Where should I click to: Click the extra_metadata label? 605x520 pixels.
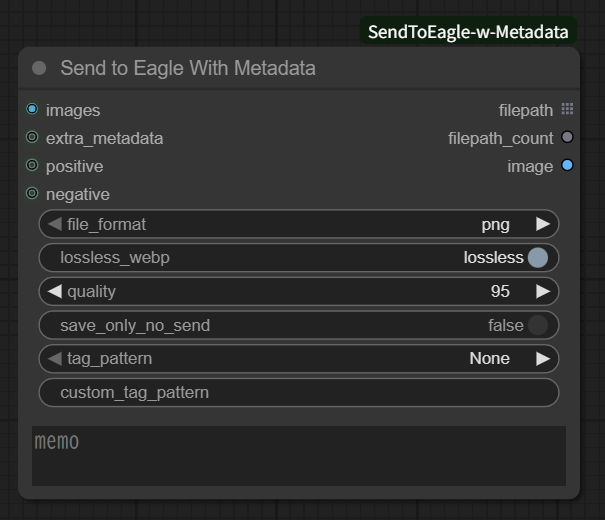105,138
